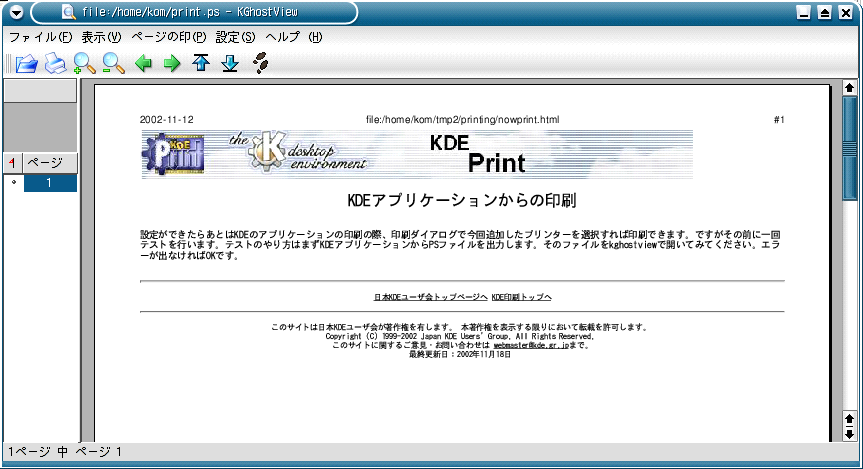Zoom in with the magnifier plus icon
This screenshot has width=863, height=469.
click(84, 65)
